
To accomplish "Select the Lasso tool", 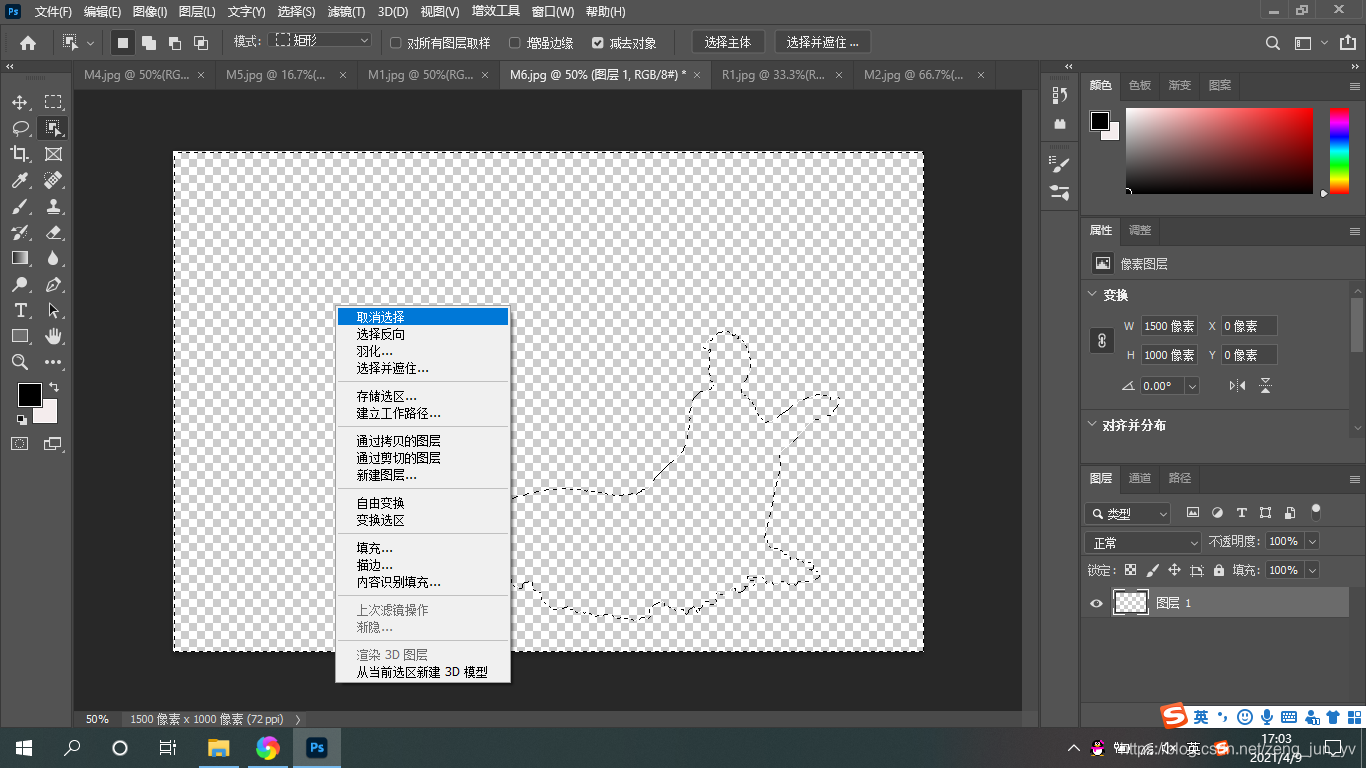I will [x=20, y=127].
